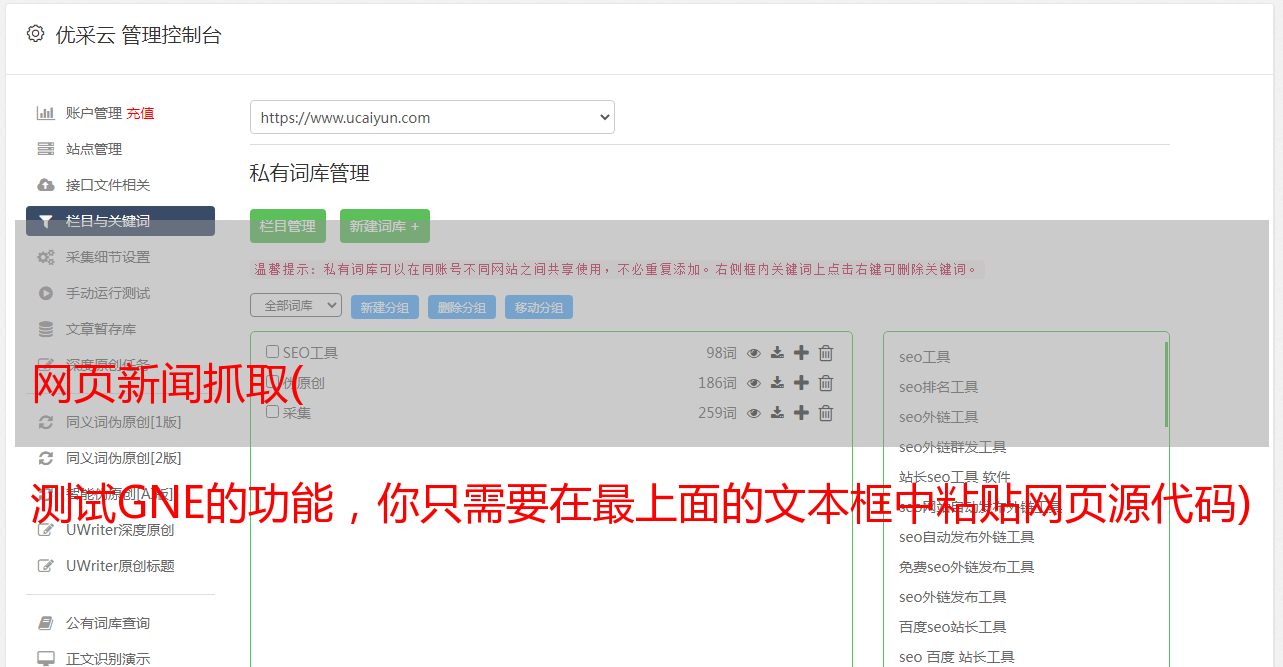The height and width of the screenshot is (667, 1283).
Task: Click the 259词 count for 采集
Action: (x=718, y=413)
